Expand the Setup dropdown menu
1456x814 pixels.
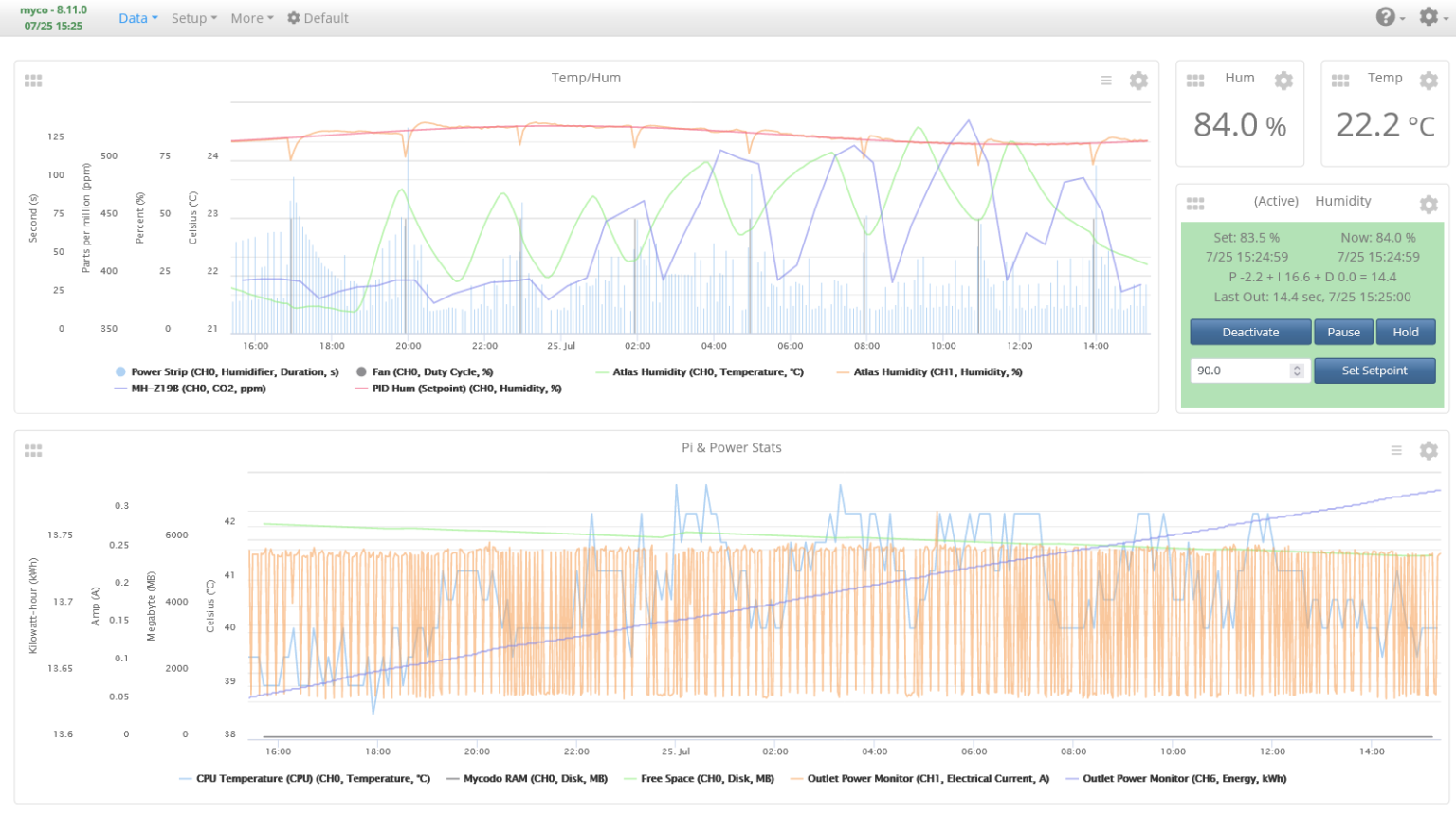point(193,18)
